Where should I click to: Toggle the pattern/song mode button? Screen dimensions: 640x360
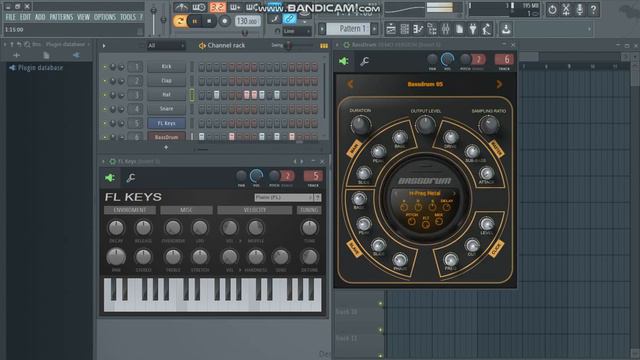(x=180, y=21)
